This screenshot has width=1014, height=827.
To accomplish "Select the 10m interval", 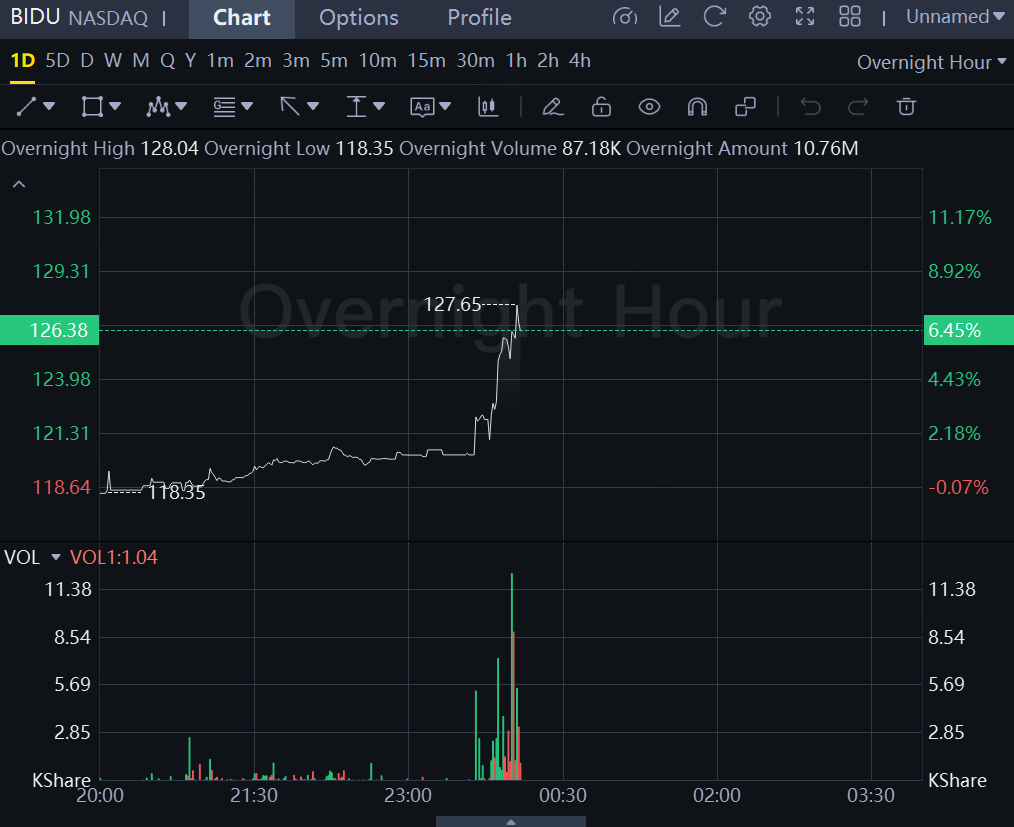I will point(378,61).
